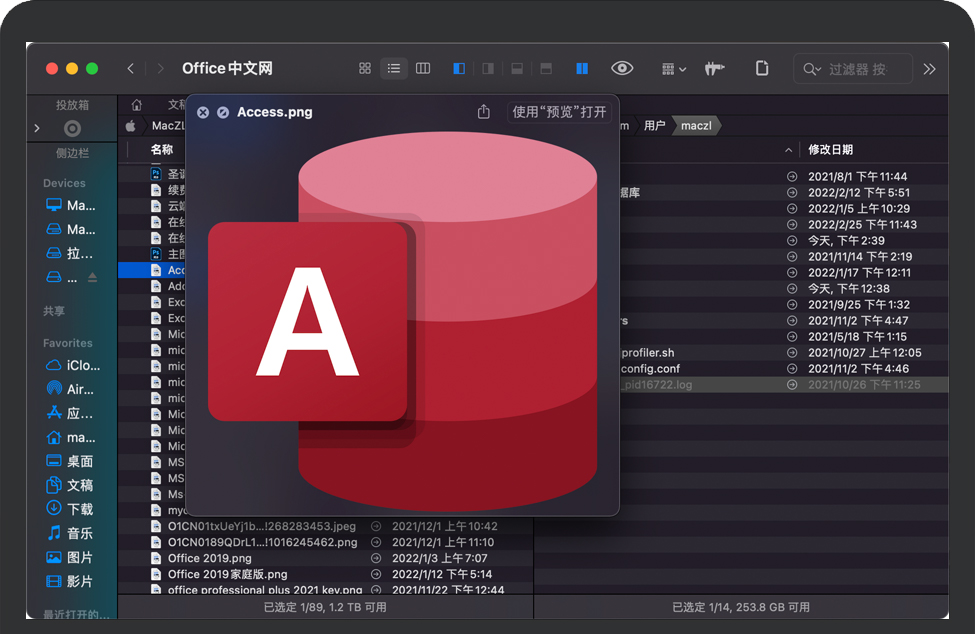The width and height of the screenshot is (975, 634).
Task: Open the grid arrange dropdown menu
Action: (674, 69)
